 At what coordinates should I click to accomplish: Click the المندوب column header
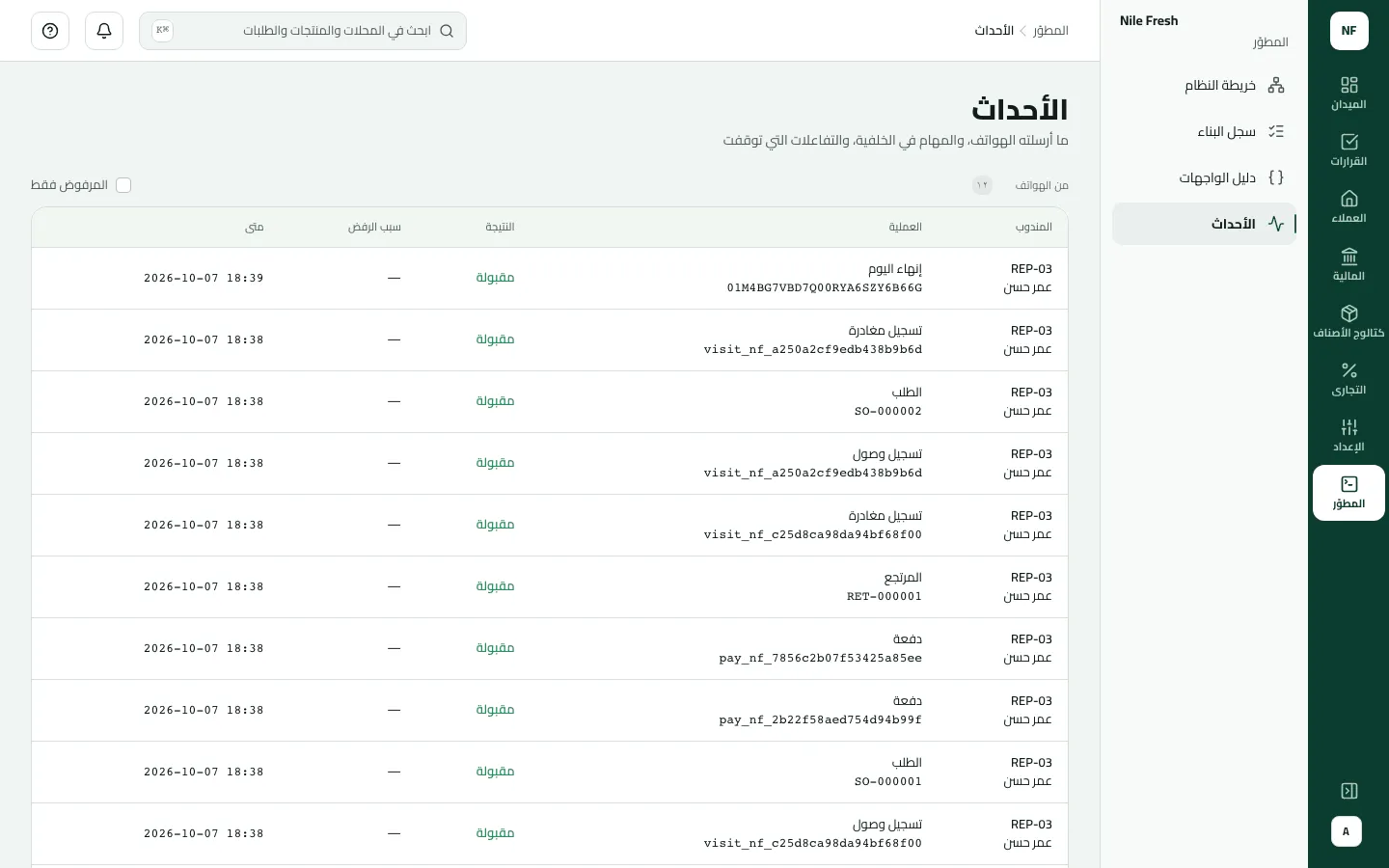point(1034,227)
